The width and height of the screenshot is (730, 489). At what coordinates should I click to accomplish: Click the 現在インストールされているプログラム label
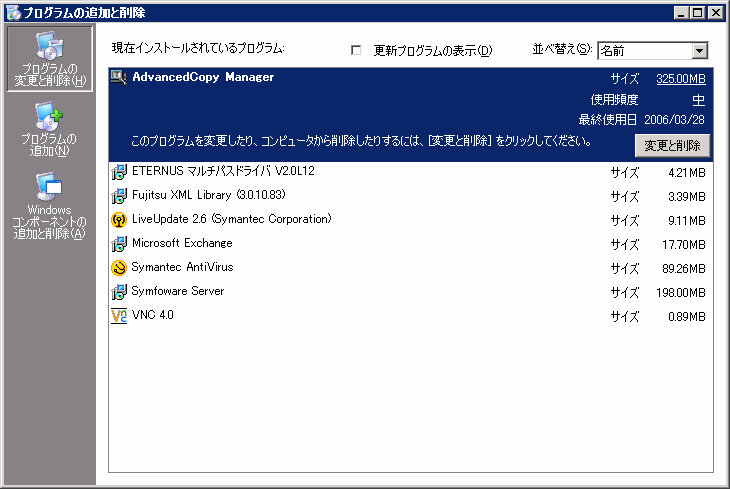coord(198,48)
